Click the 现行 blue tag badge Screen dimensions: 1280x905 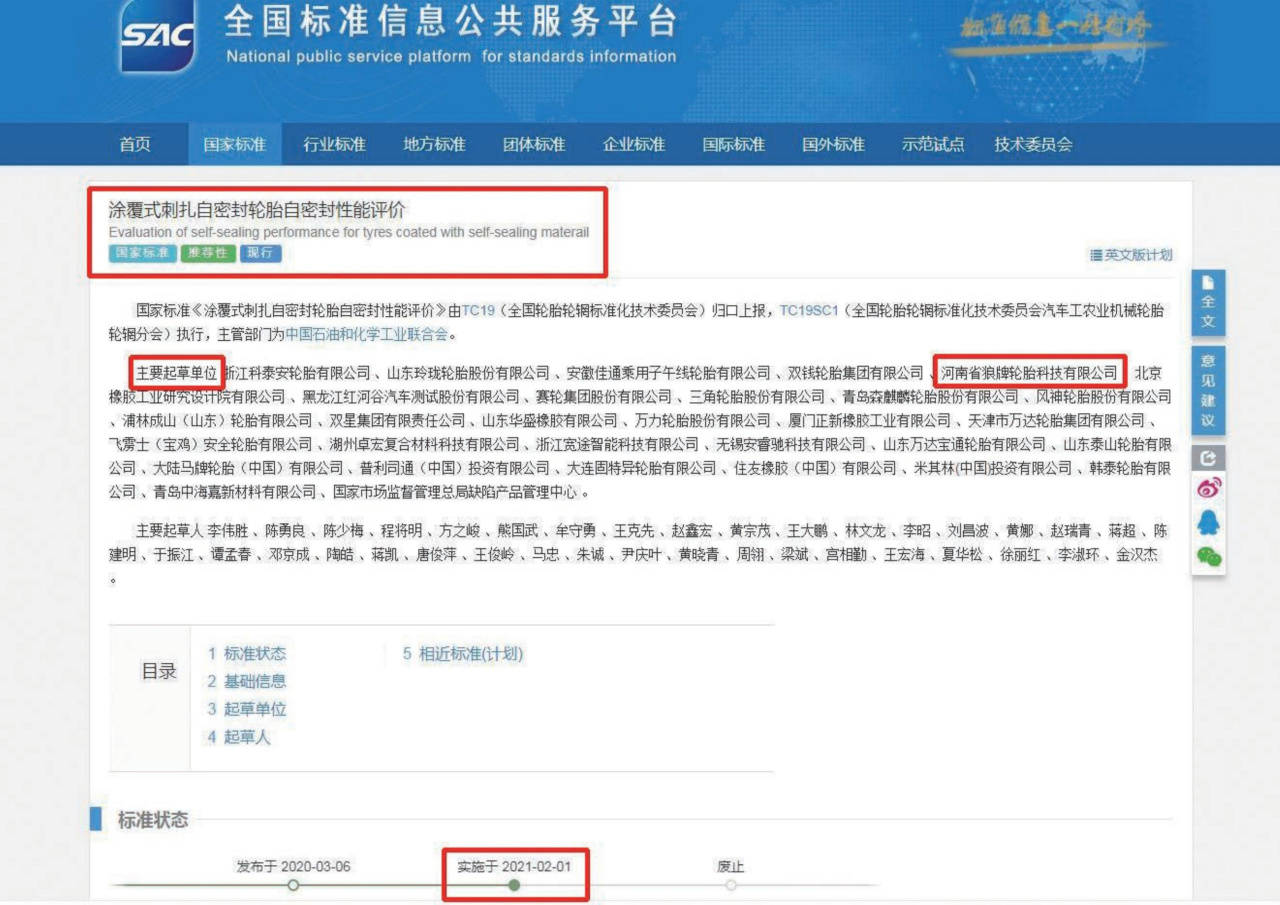coord(261,253)
